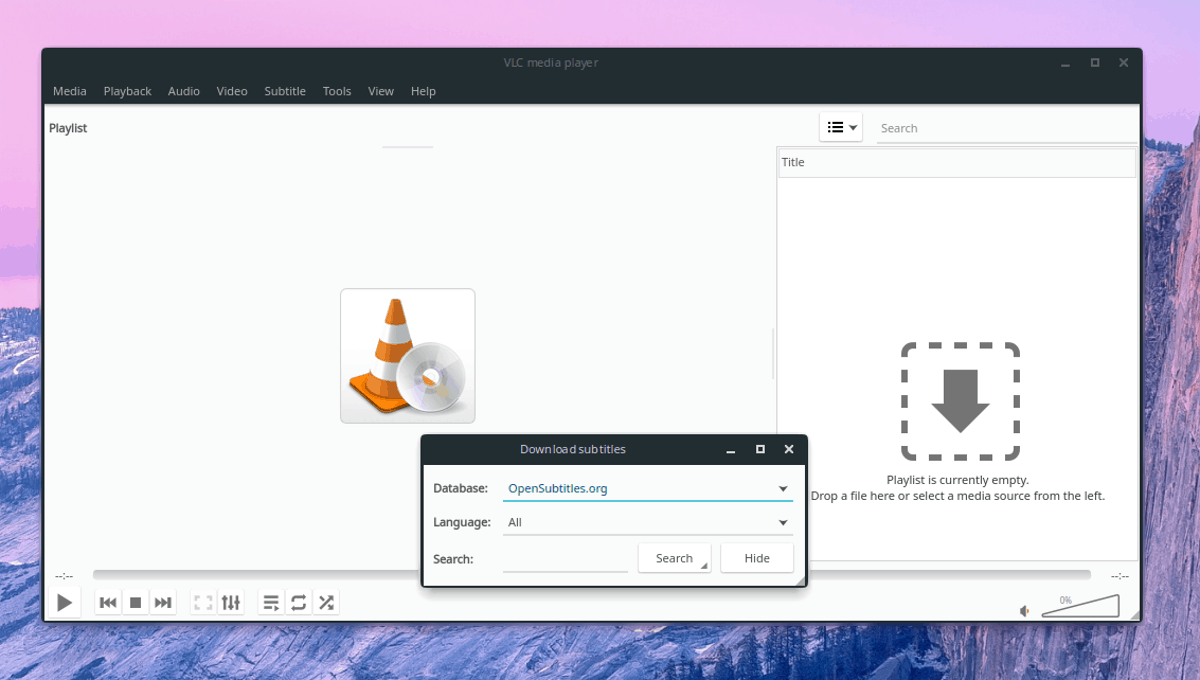Click the Play button
This screenshot has width=1200, height=680.
(64, 602)
